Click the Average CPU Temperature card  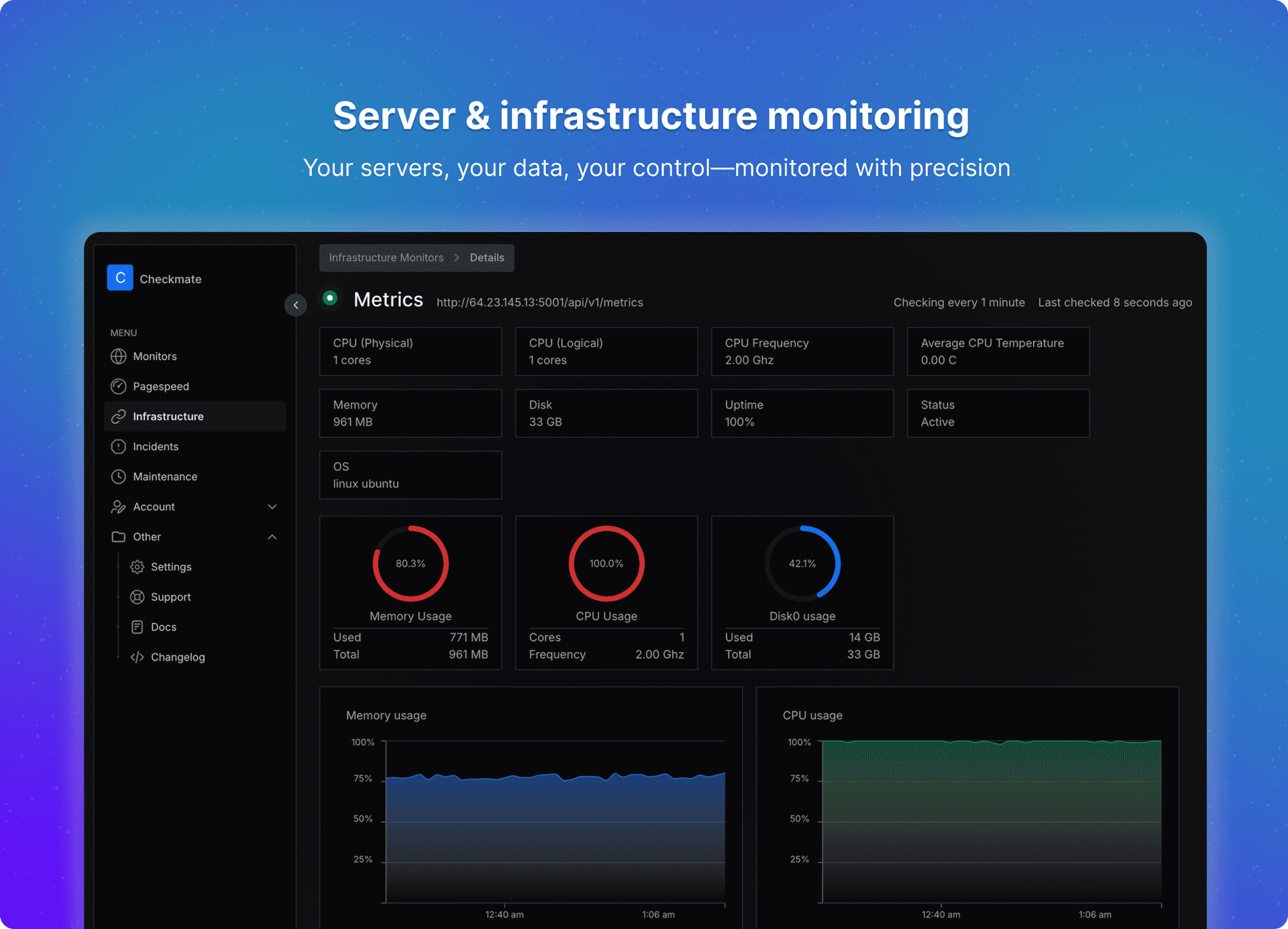point(998,351)
